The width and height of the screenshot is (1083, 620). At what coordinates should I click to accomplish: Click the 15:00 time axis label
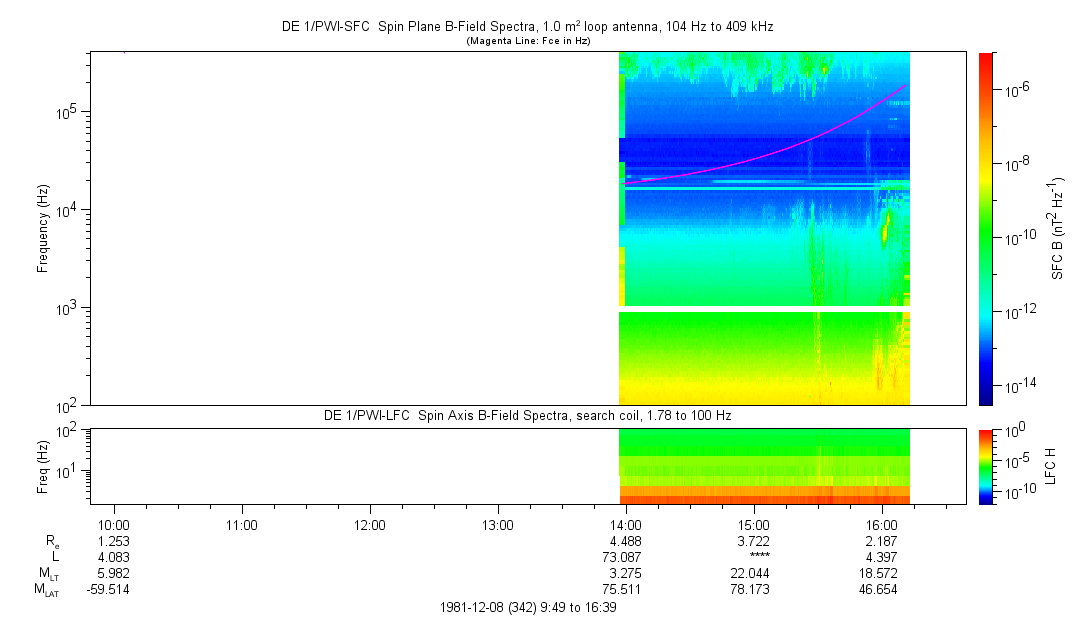point(753,524)
